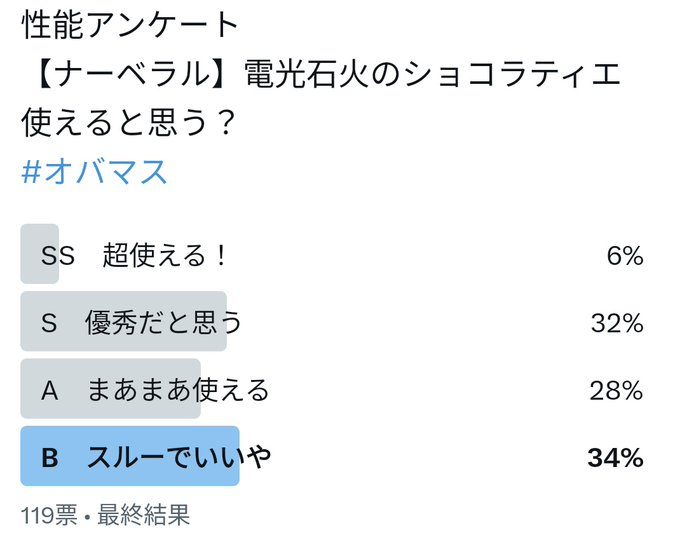Click the 28% result value

[x=616, y=390]
